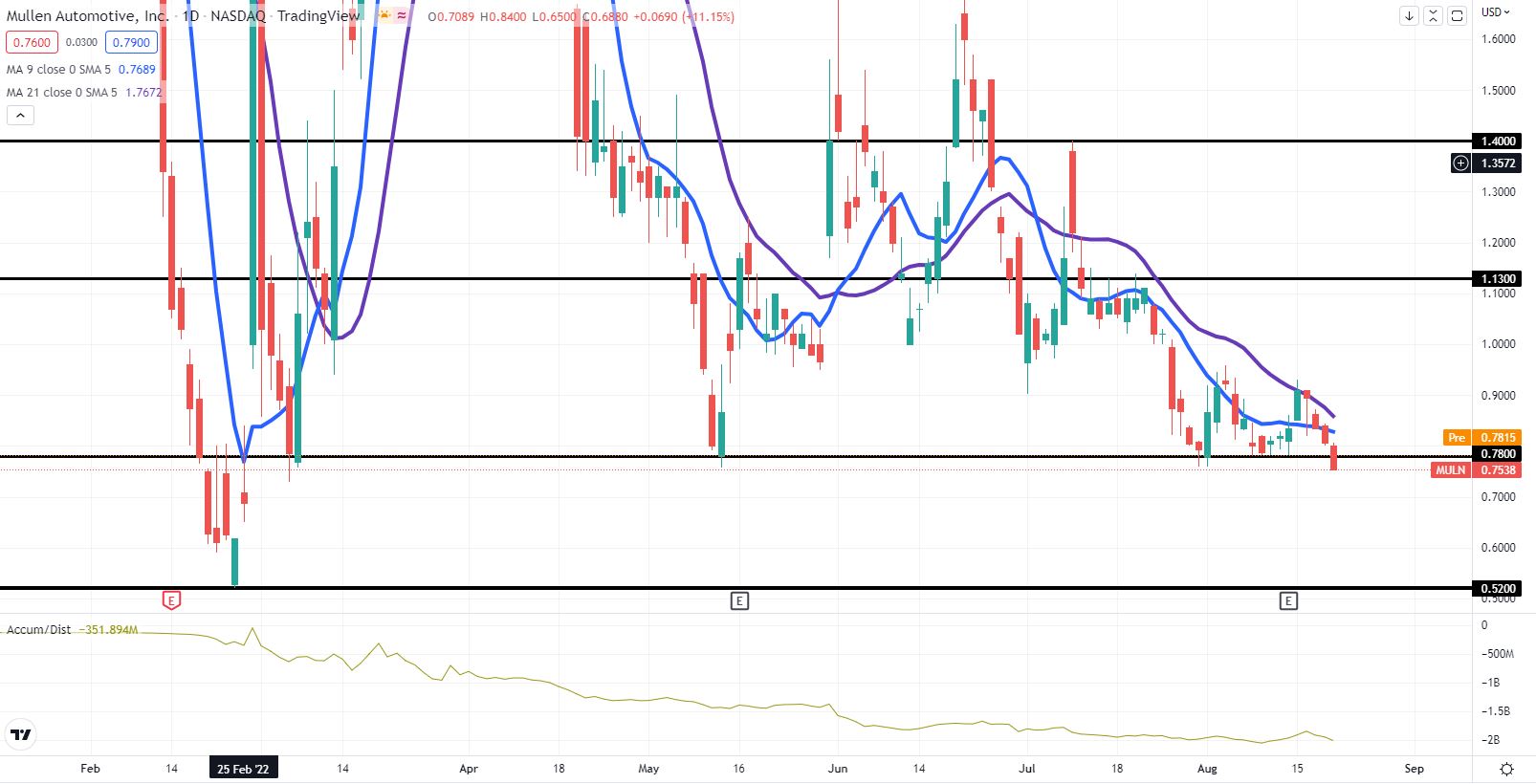
Task: Click the pre-market sun icon beside the title
Action: coord(384,16)
